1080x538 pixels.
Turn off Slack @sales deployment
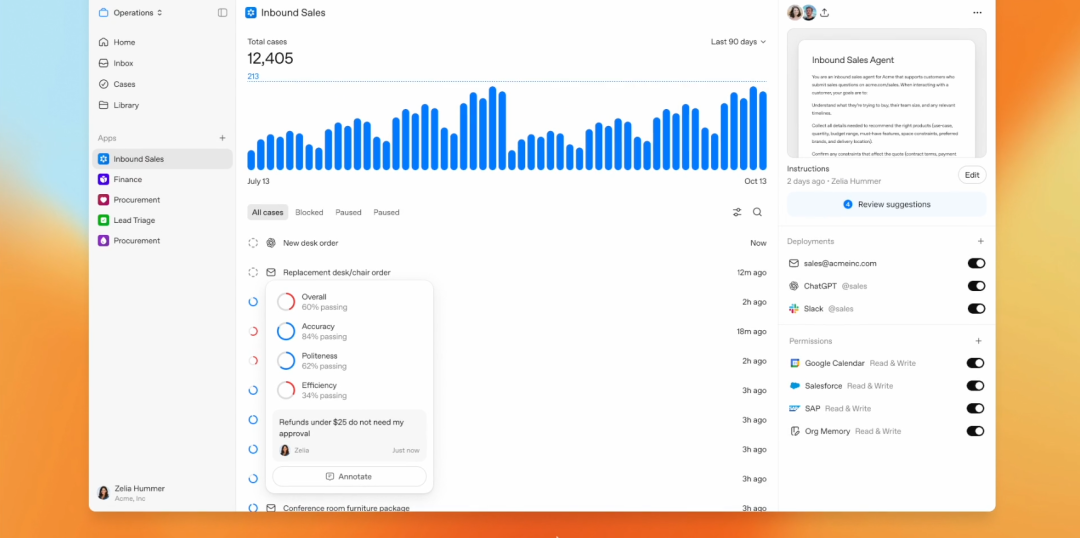tap(976, 309)
